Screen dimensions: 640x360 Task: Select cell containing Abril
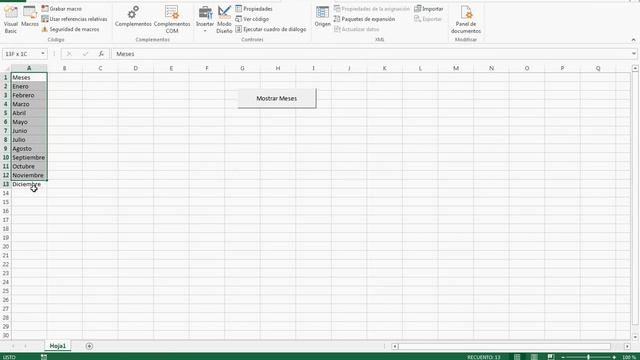click(29, 113)
